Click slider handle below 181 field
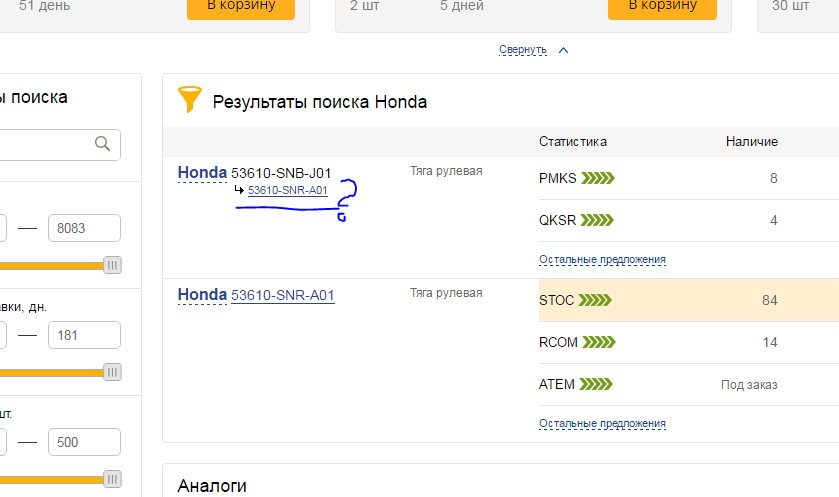839x497 pixels. [112, 373]
